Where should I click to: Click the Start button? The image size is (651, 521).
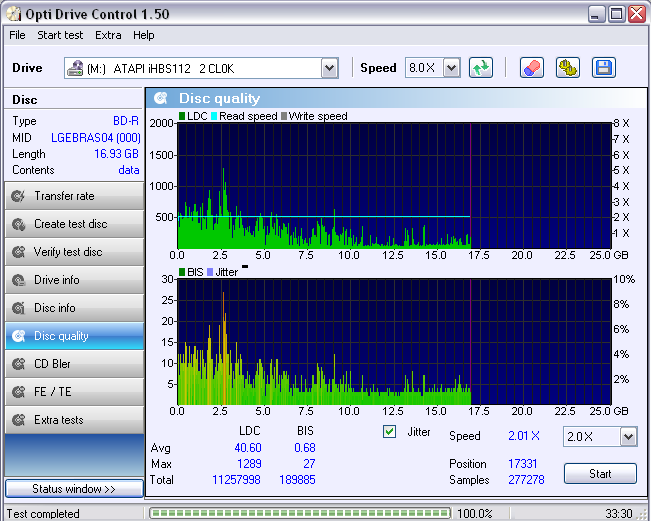tap(600, 474)
